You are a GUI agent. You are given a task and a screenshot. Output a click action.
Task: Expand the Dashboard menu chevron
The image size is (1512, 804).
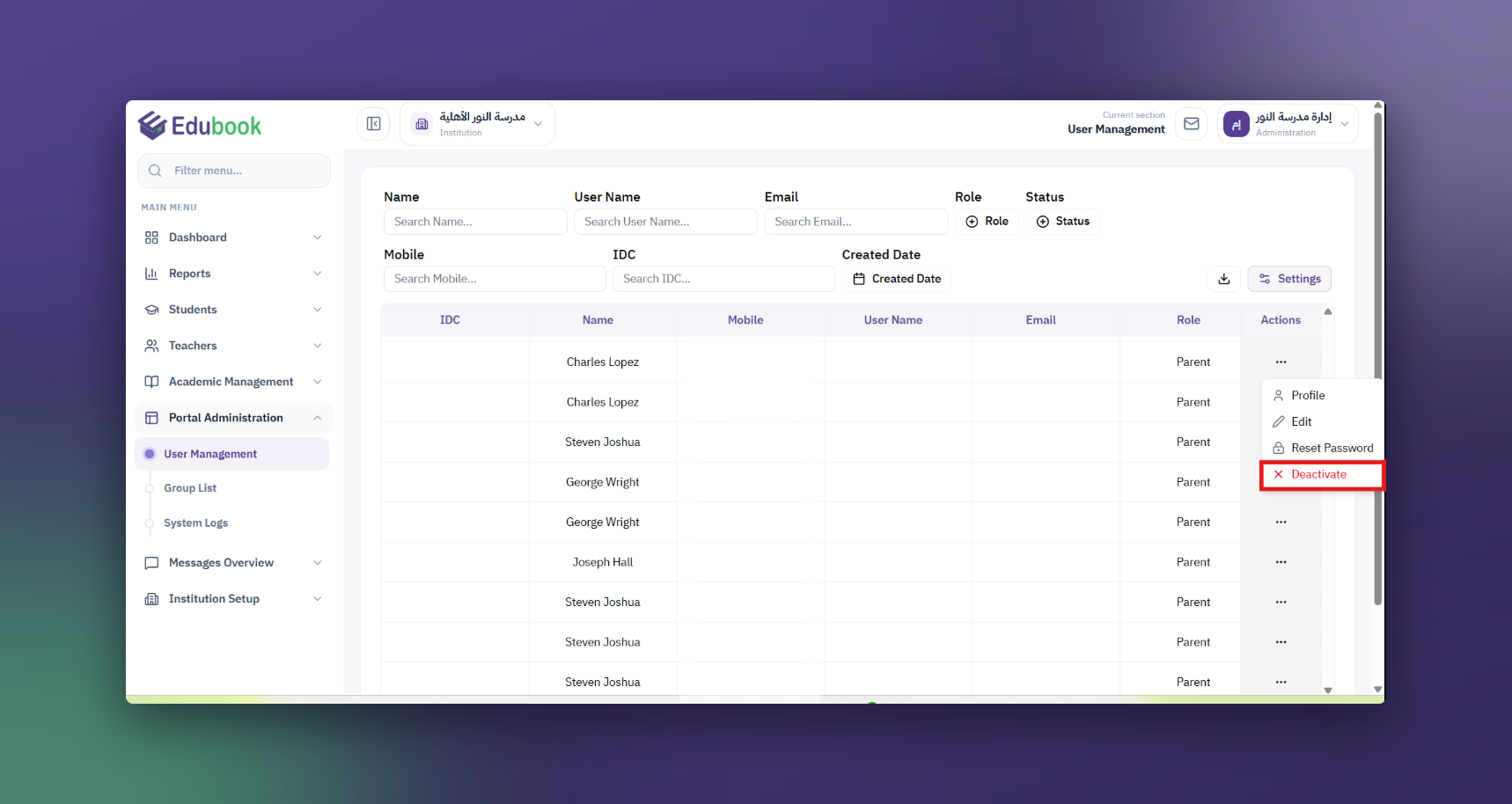pos(318,238)
